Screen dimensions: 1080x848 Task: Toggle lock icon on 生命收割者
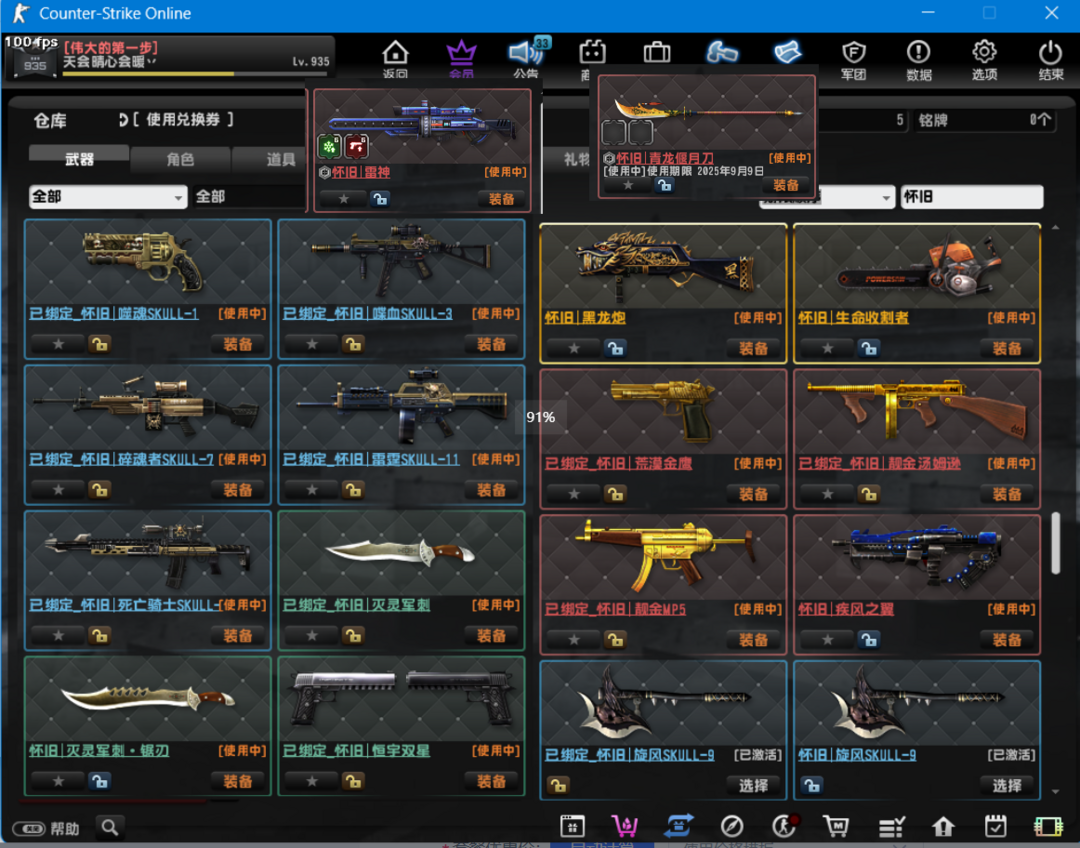coord(869,348)
